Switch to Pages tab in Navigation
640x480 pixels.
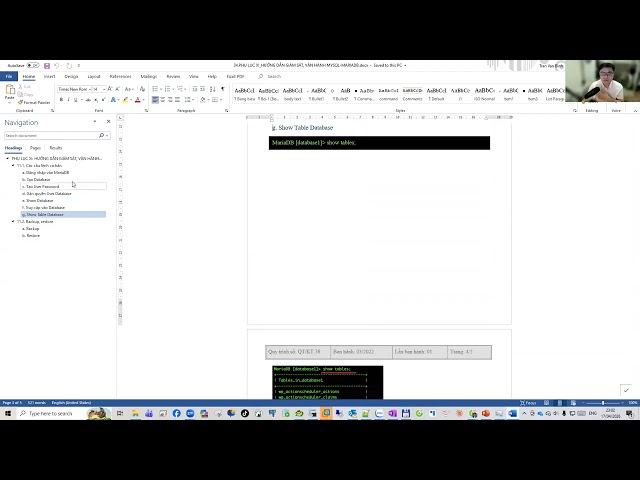[35, 148]
